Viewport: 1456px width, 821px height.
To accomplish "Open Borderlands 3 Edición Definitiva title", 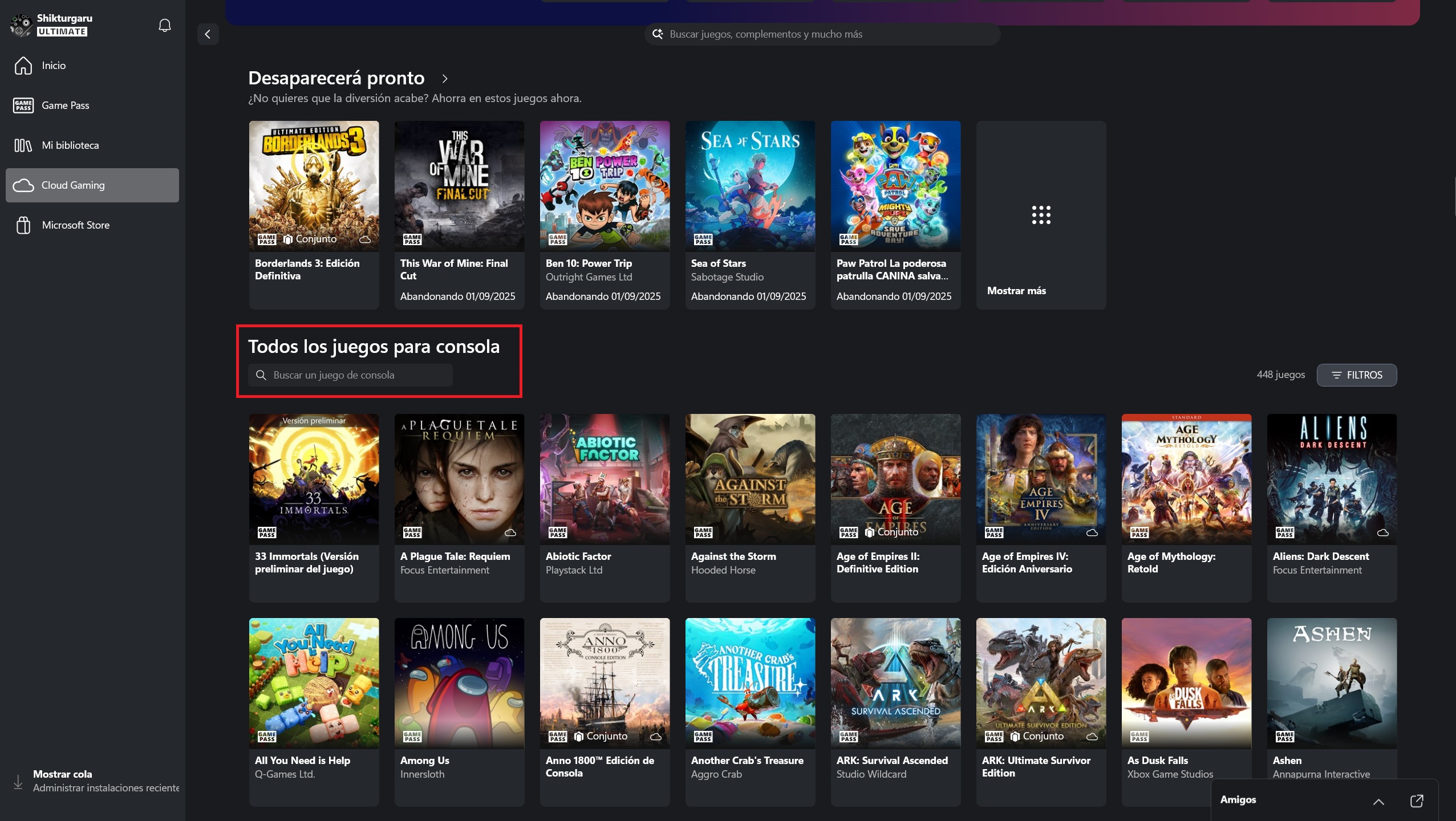I will pyautogui.click(x=307, y=270).
